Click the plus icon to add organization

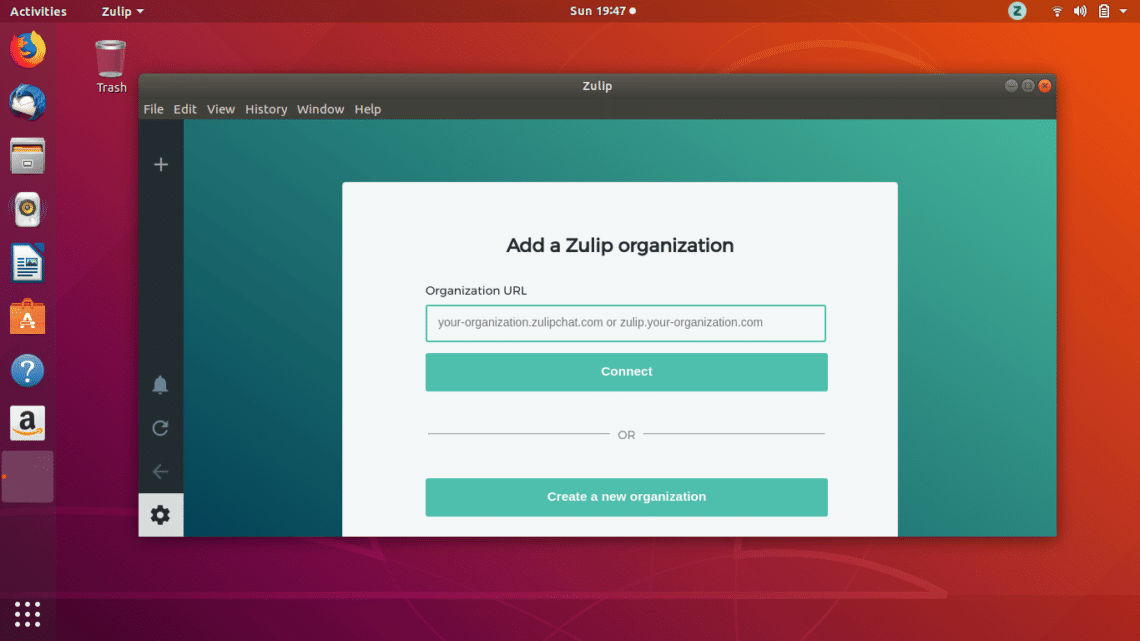coord(160,165)
